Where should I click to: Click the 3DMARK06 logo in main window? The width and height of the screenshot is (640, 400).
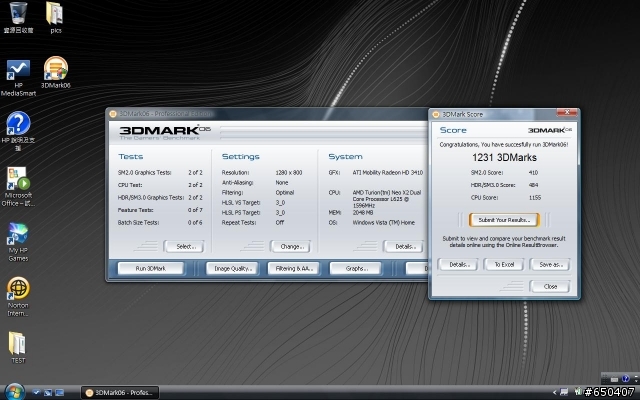click(x=165, y=130)
